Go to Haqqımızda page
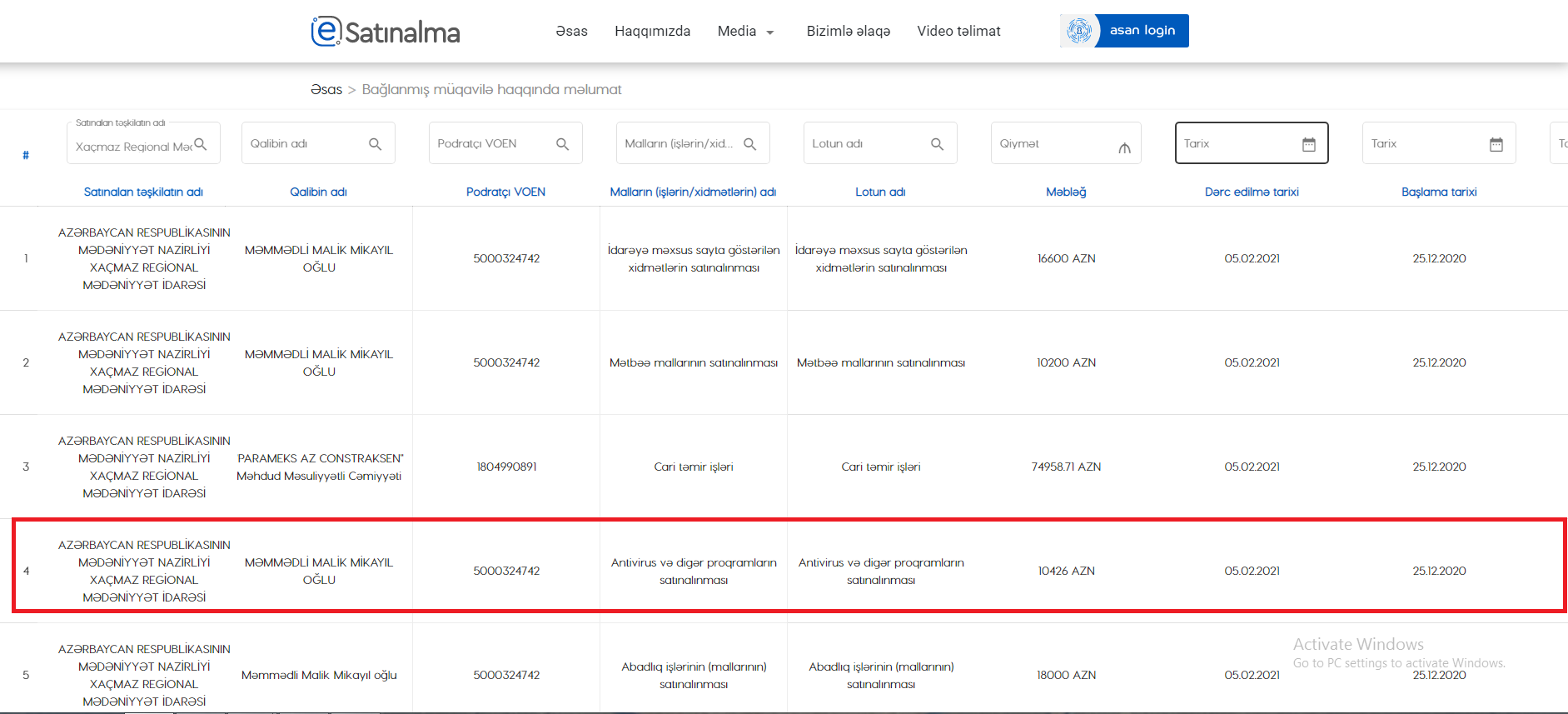The height and width of the screenshot is (714, 1568). tap(652, 32)
